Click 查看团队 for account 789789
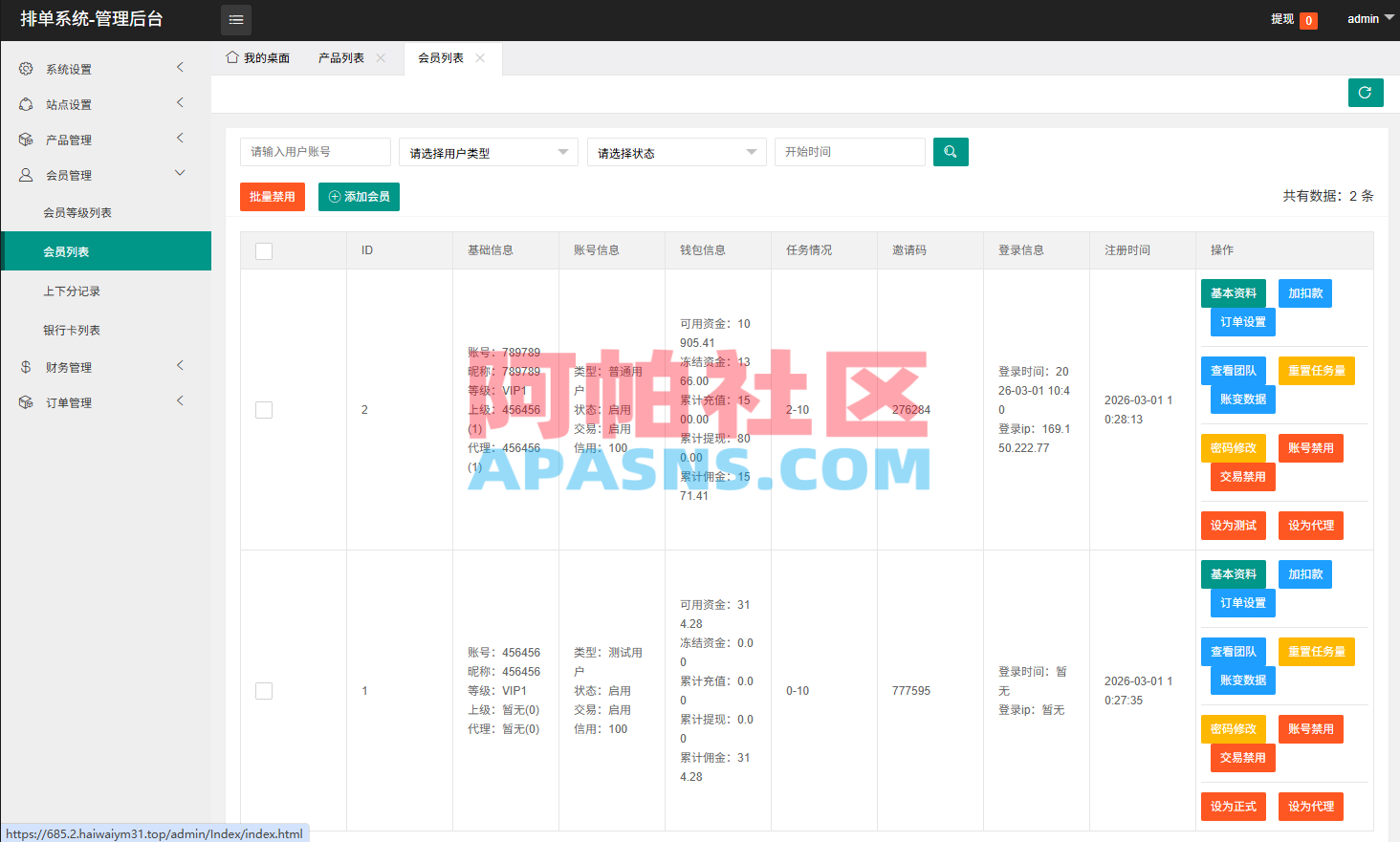The width and height of the screenshot is (1400, 842). tap(1234, 371)
